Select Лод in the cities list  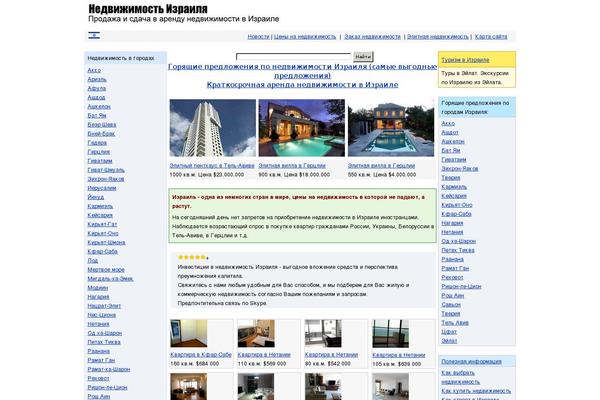(93, 261)
